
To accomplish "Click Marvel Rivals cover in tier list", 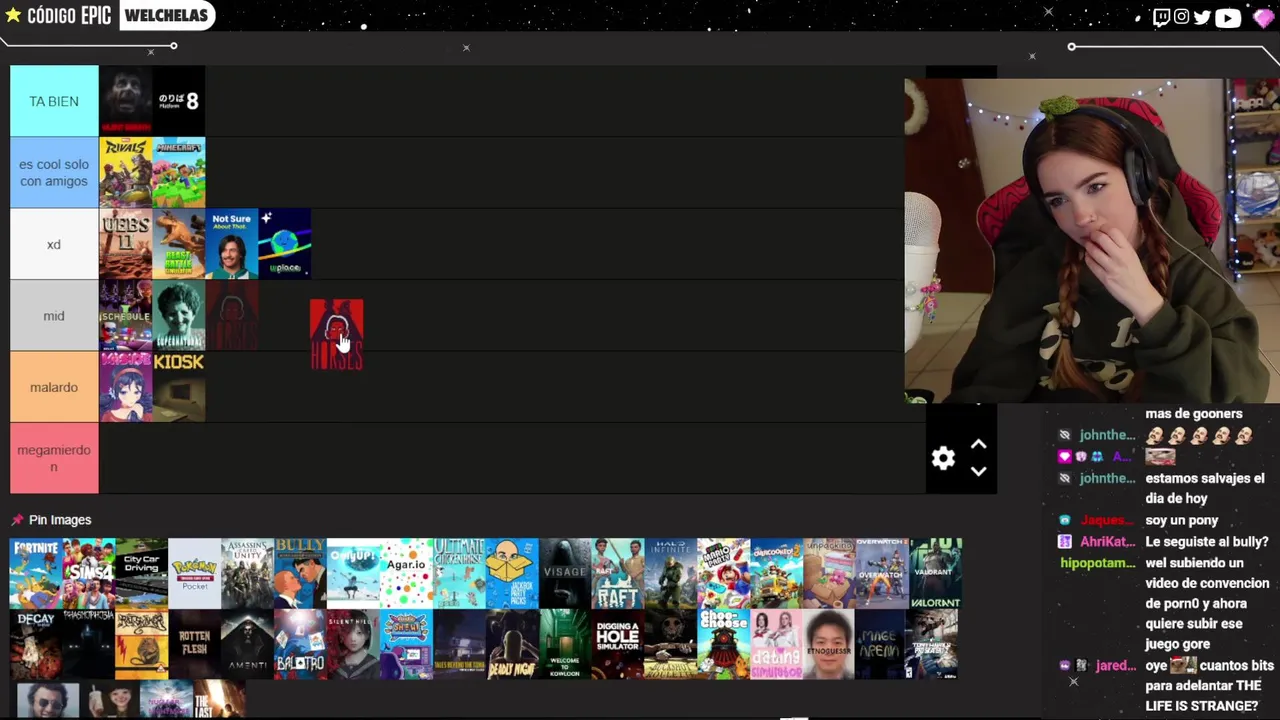I will (126, 173).
